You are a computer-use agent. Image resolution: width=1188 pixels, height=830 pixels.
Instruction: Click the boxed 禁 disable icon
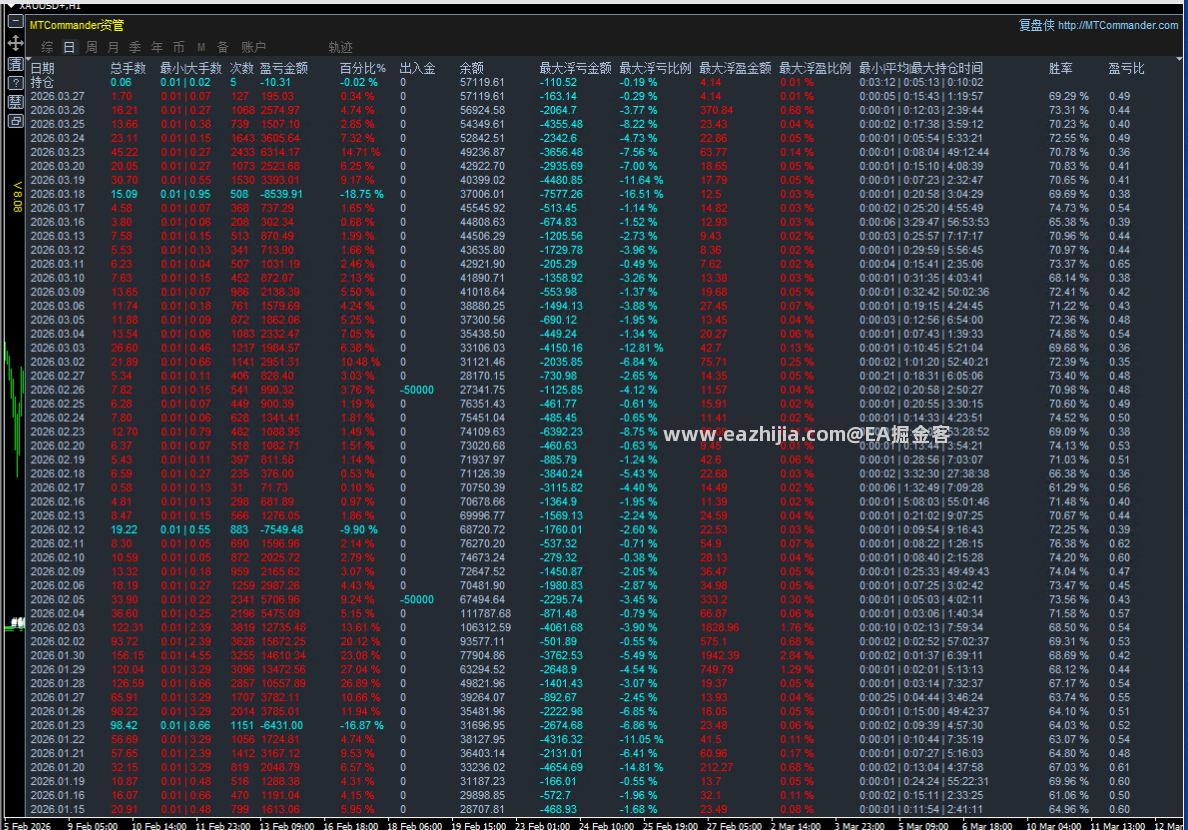point(15,102)
